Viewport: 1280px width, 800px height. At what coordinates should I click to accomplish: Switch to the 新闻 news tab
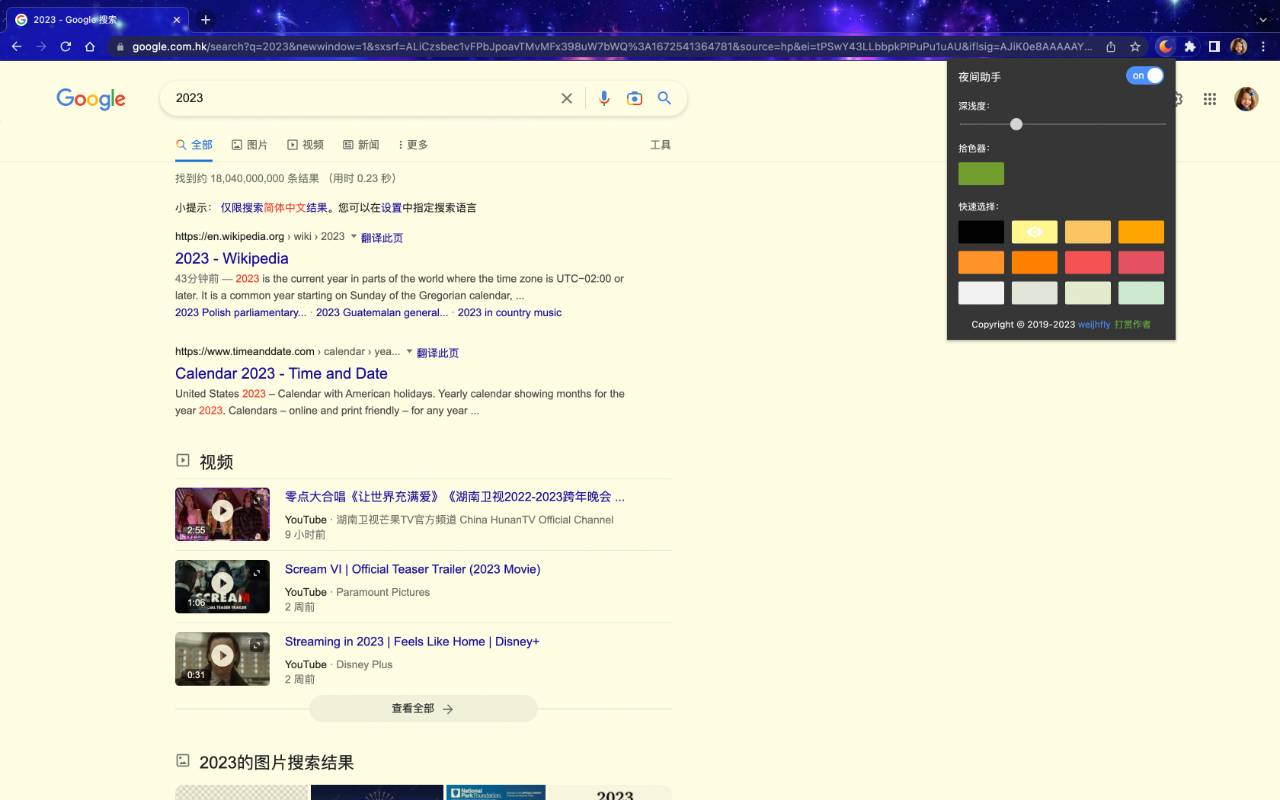pyautogui.click(x=361, y=145)
